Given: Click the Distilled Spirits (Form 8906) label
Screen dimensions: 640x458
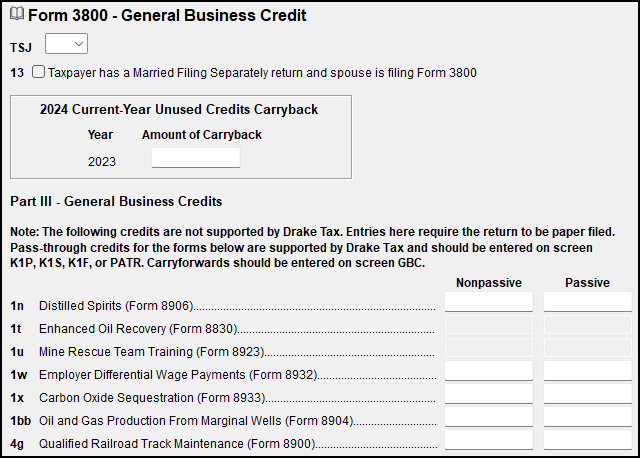Looking at the screenshot, I should pyautogui.click(x=115, y=305).
